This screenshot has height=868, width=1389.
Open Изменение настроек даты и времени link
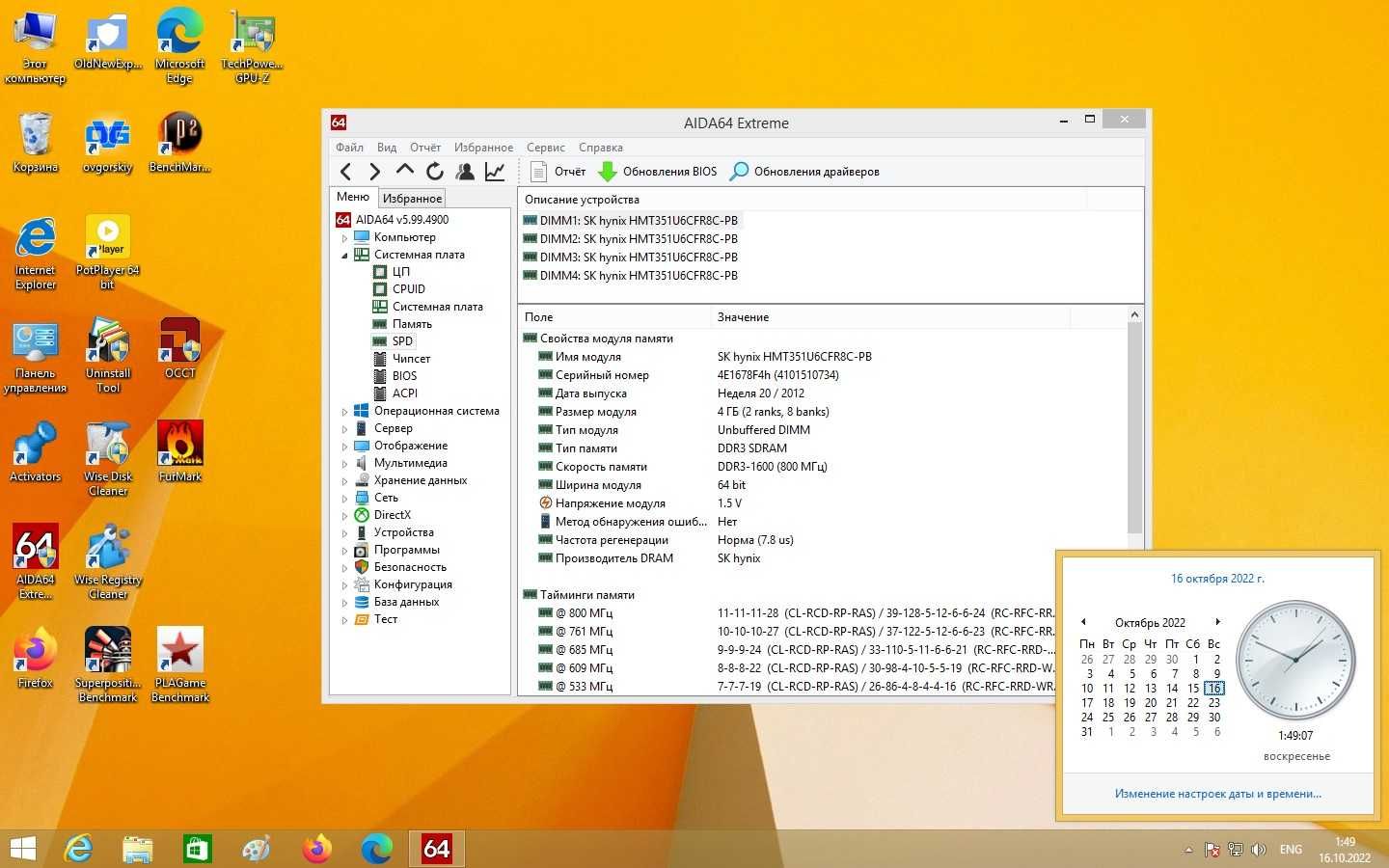tap(1217, 794)
